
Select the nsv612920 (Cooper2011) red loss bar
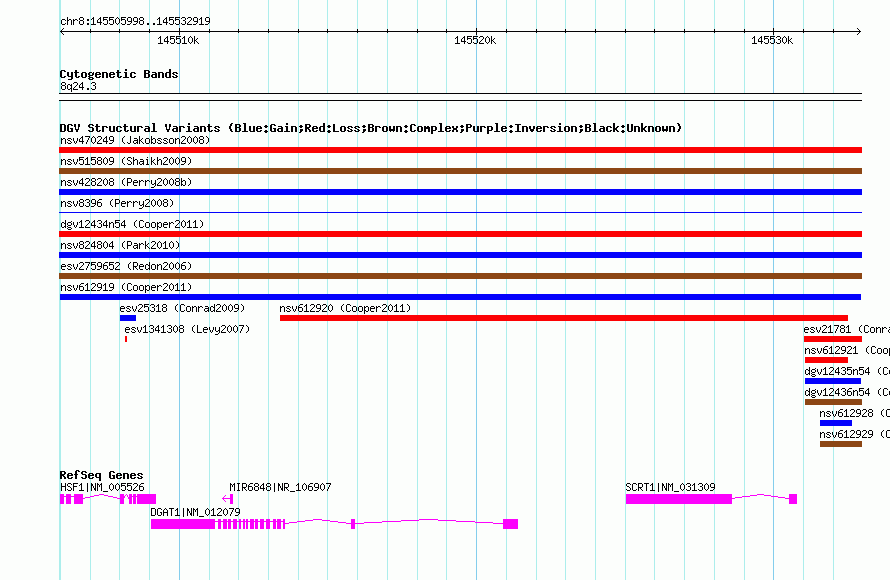click(564, 318)
